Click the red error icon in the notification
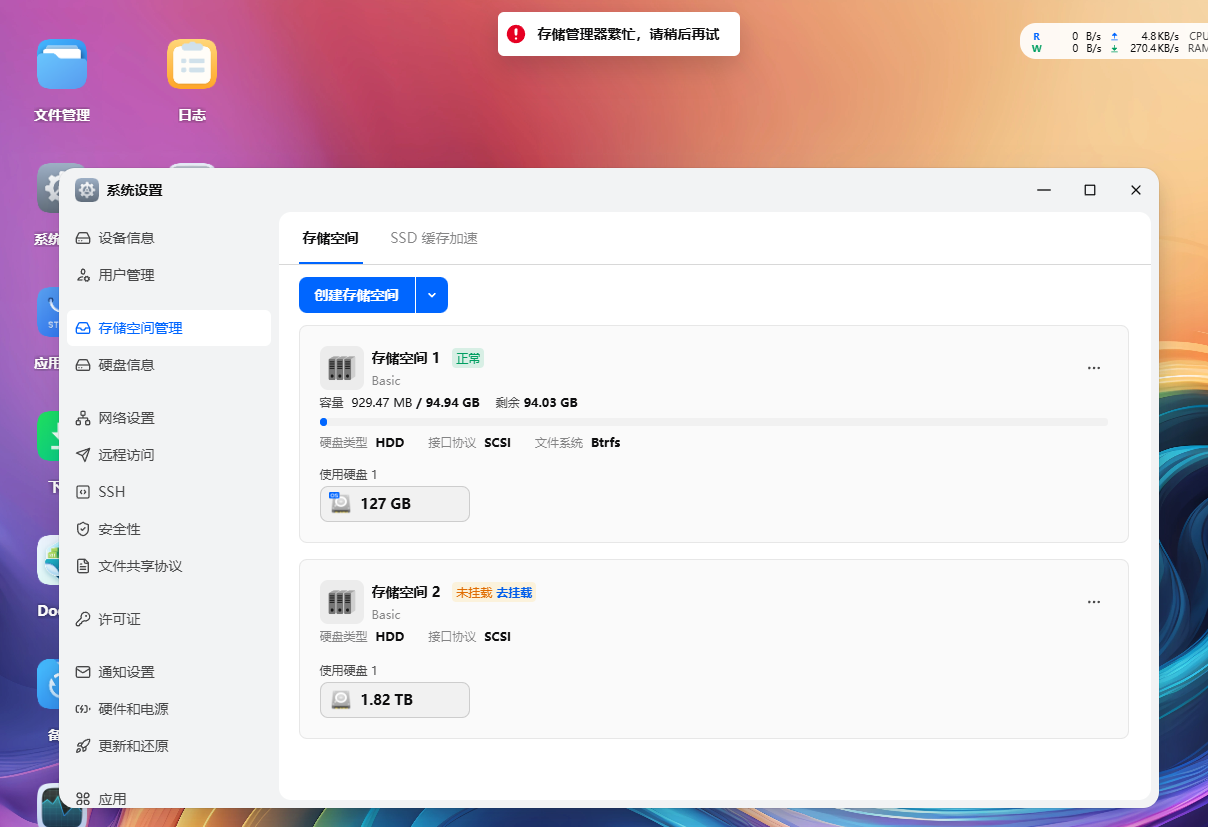 [x=516, y=34]
